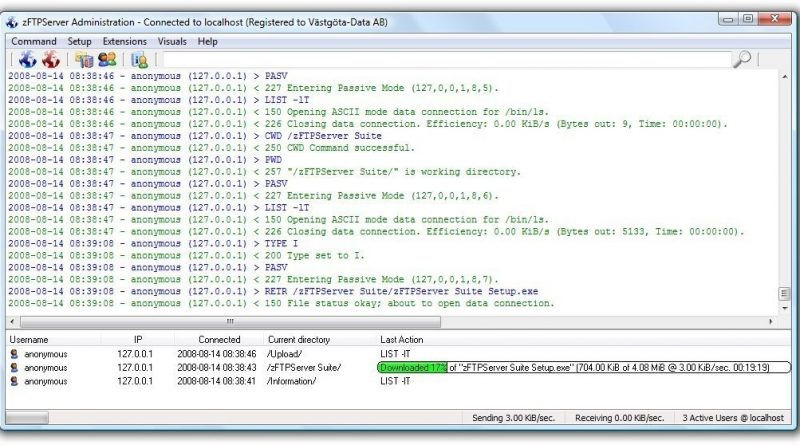Sort users by Username column header
This screenshot has height=445, width=800.
(x=29, y=339)
